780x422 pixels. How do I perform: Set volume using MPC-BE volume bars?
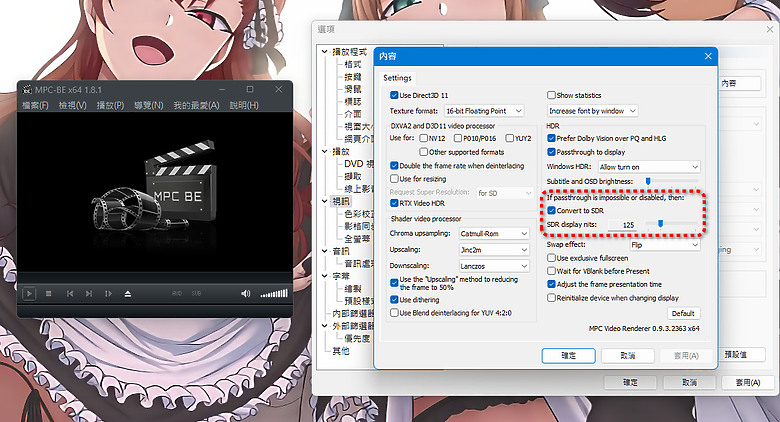point(274,294)
